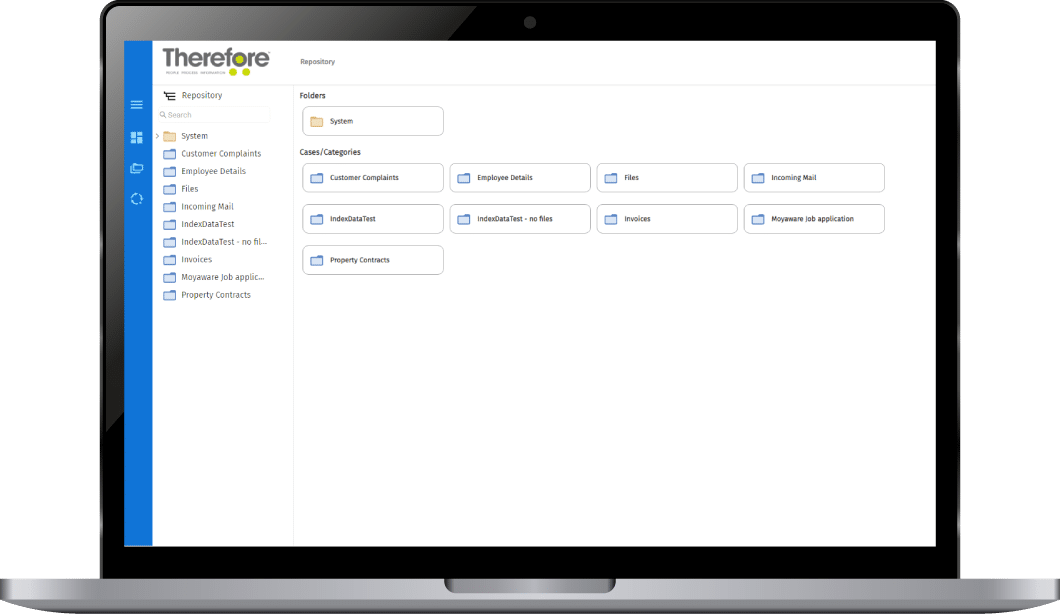Click the circular workflow icon in sidebar
1060x614 pixels.
point(137,199)
